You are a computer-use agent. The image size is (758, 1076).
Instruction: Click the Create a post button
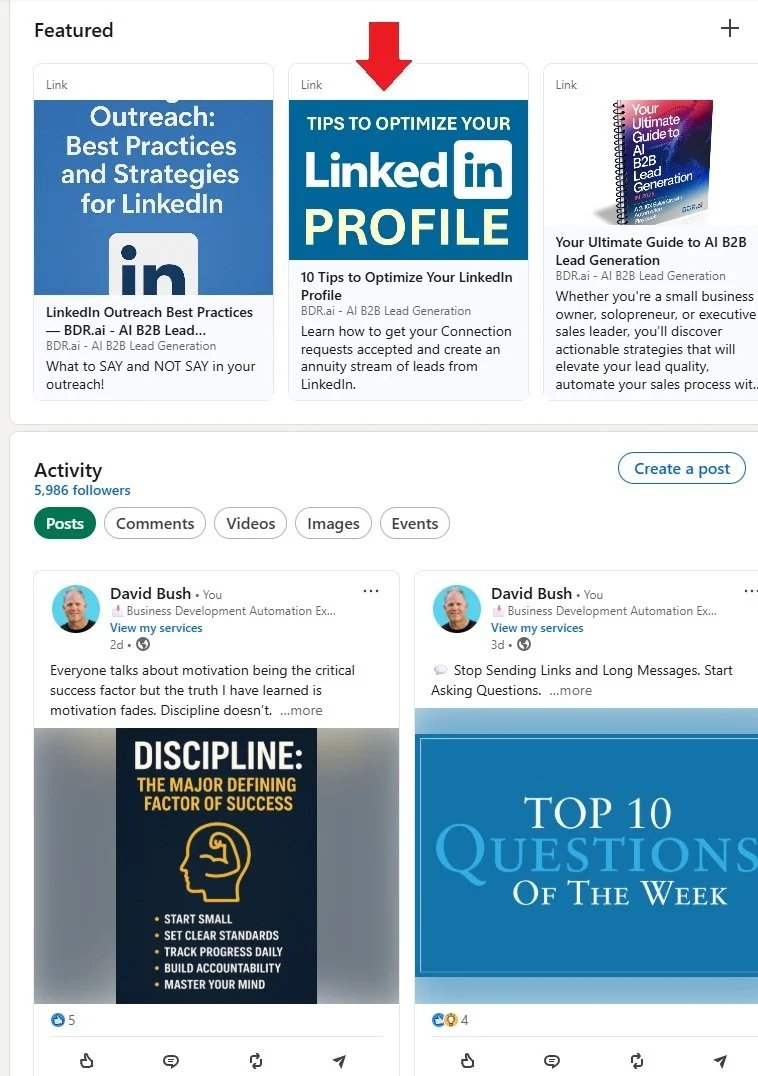click(x=682, y=469)
